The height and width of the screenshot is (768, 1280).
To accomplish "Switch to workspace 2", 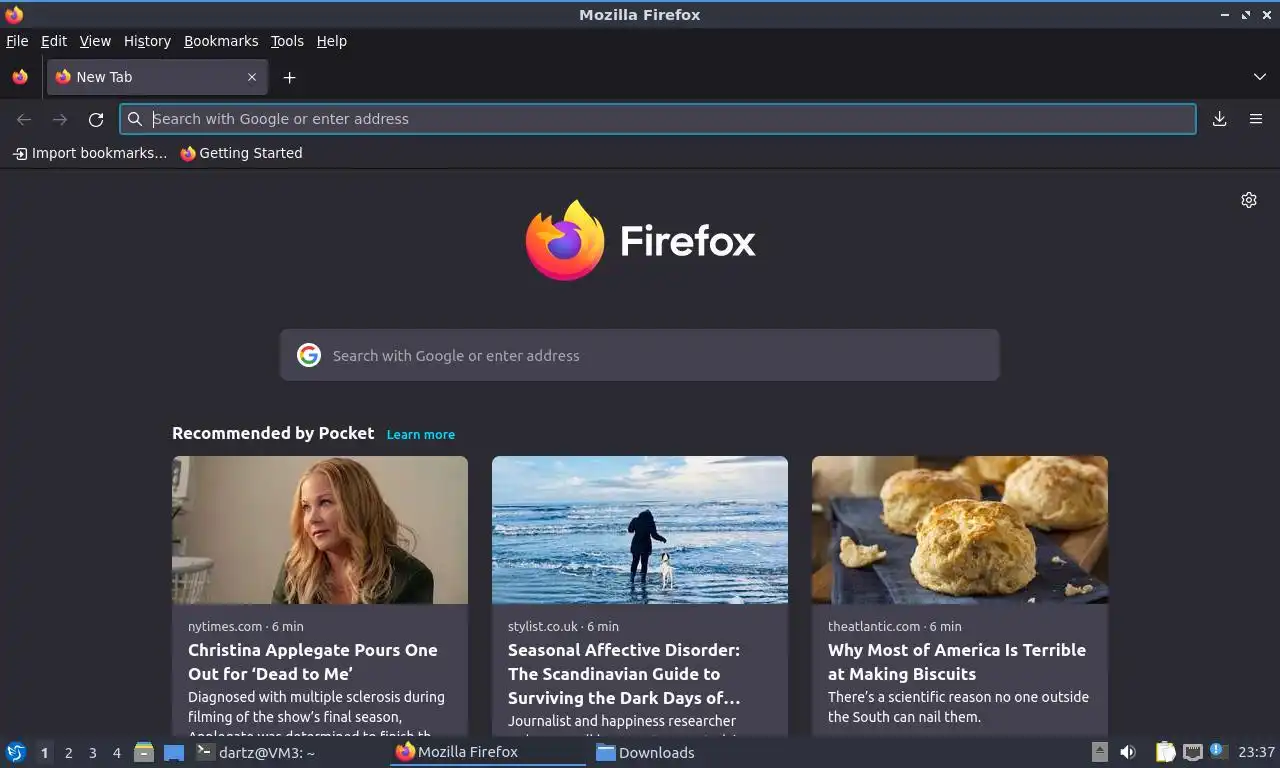I will click(x=68, y=753).
